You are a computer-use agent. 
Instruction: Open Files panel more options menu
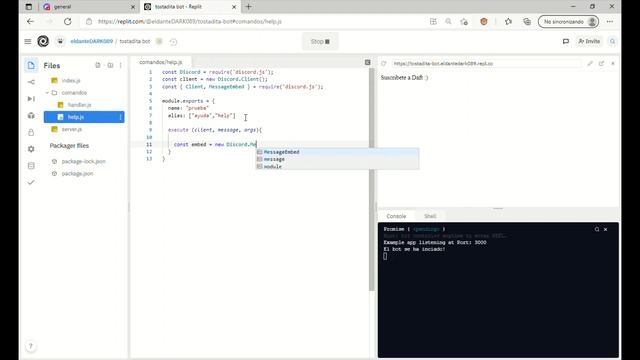click(x=120, y=65)
